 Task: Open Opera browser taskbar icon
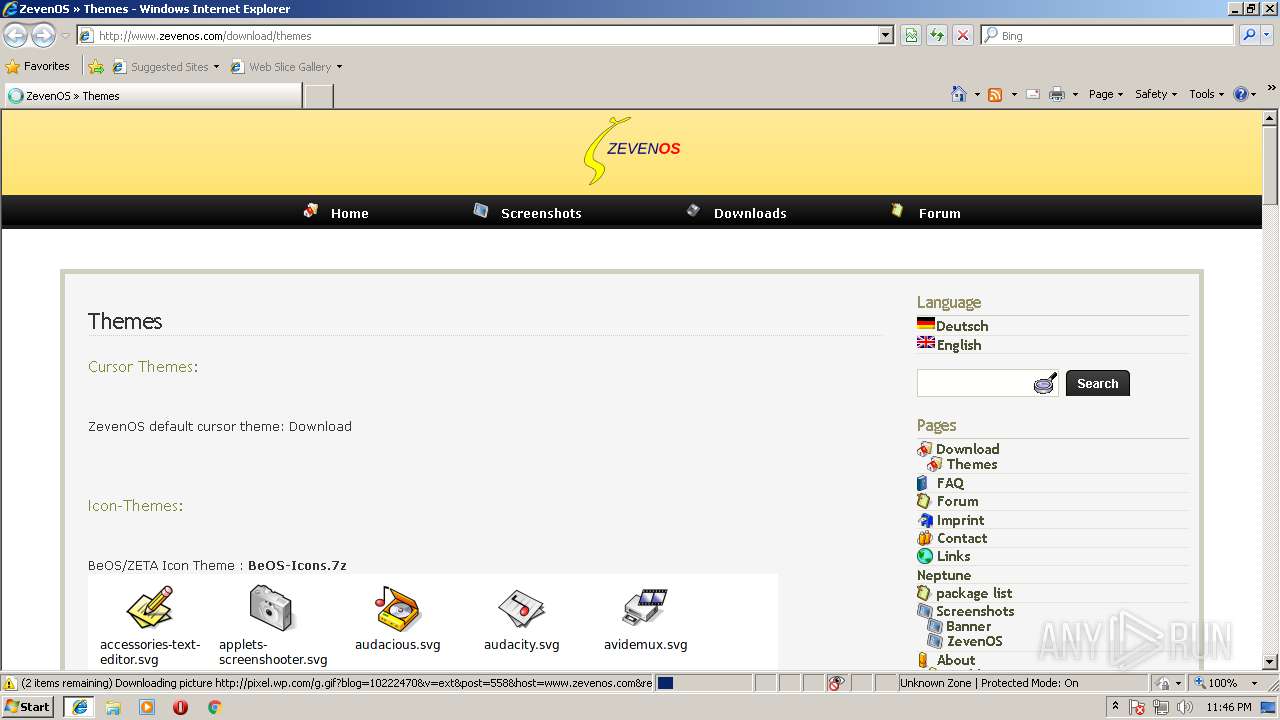tap(180, 707)
